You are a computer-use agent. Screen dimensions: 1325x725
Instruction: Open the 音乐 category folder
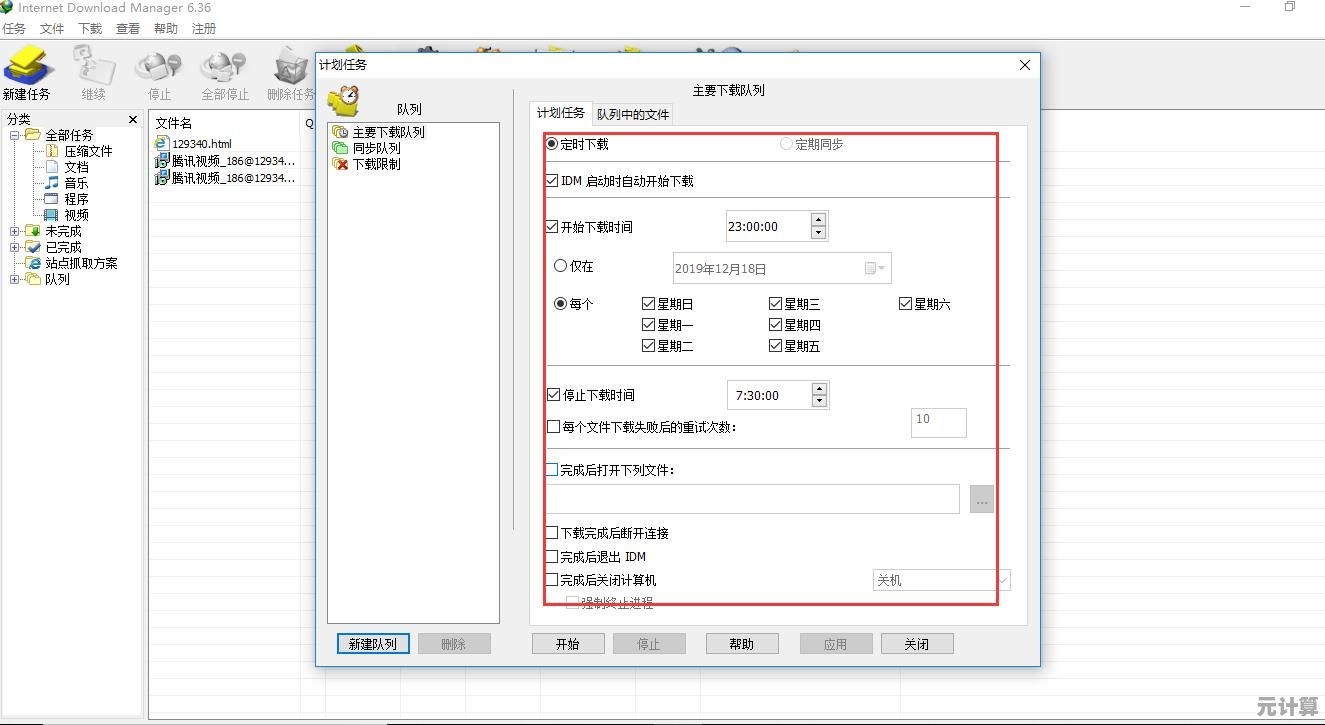pyautogui.click(x=76, y=183)
